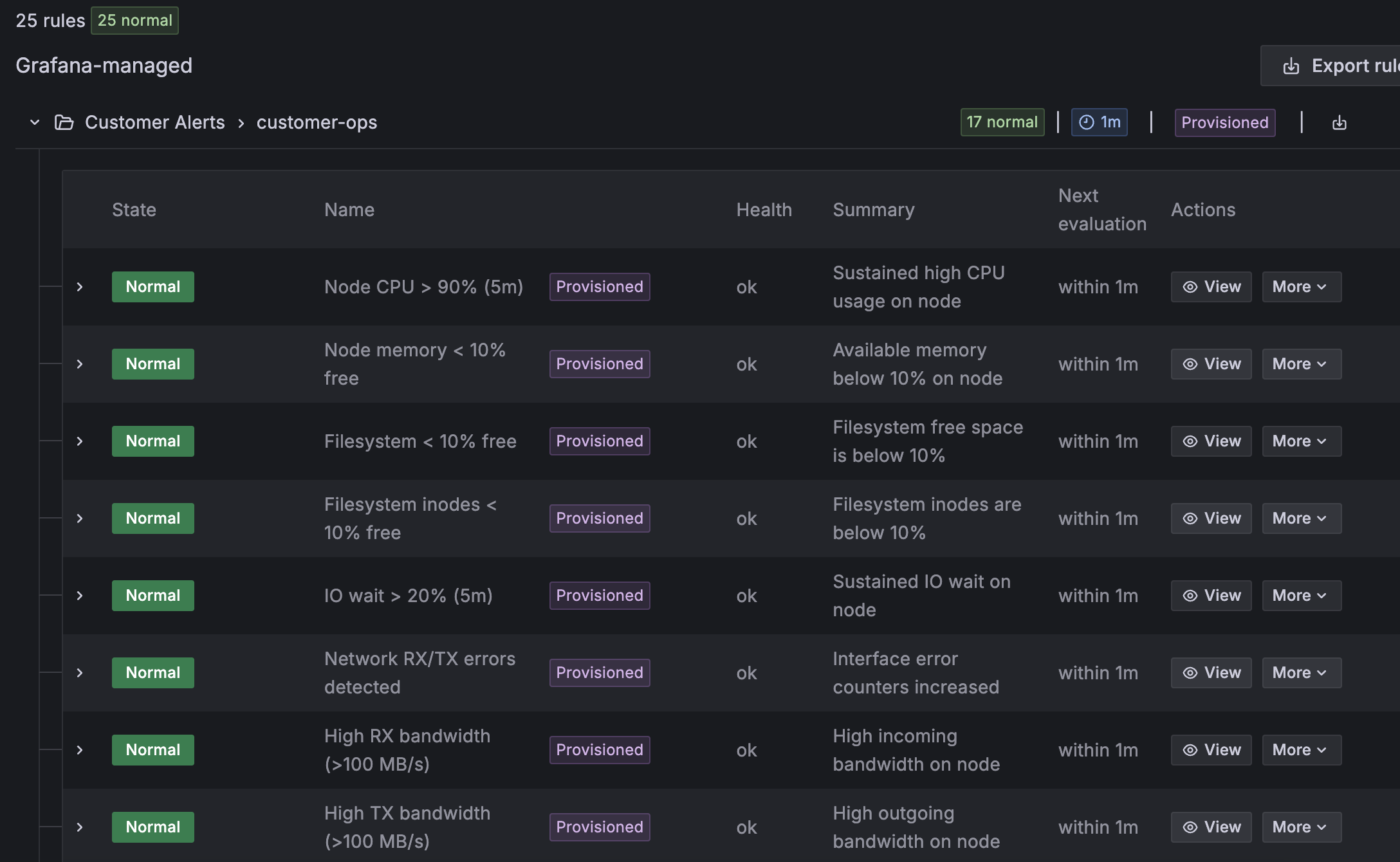The height and width of the screenshot is (862, 1400).
Task: Expand the High RX bandwidth rule row
Action: click(80, 750)
